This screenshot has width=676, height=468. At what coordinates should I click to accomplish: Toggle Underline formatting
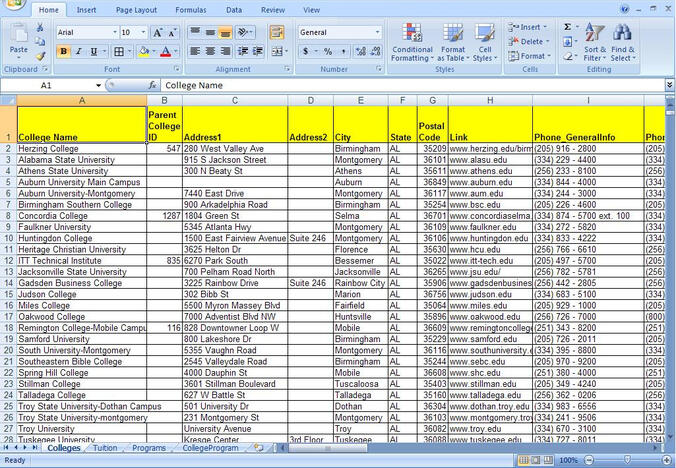click(94, 52)
